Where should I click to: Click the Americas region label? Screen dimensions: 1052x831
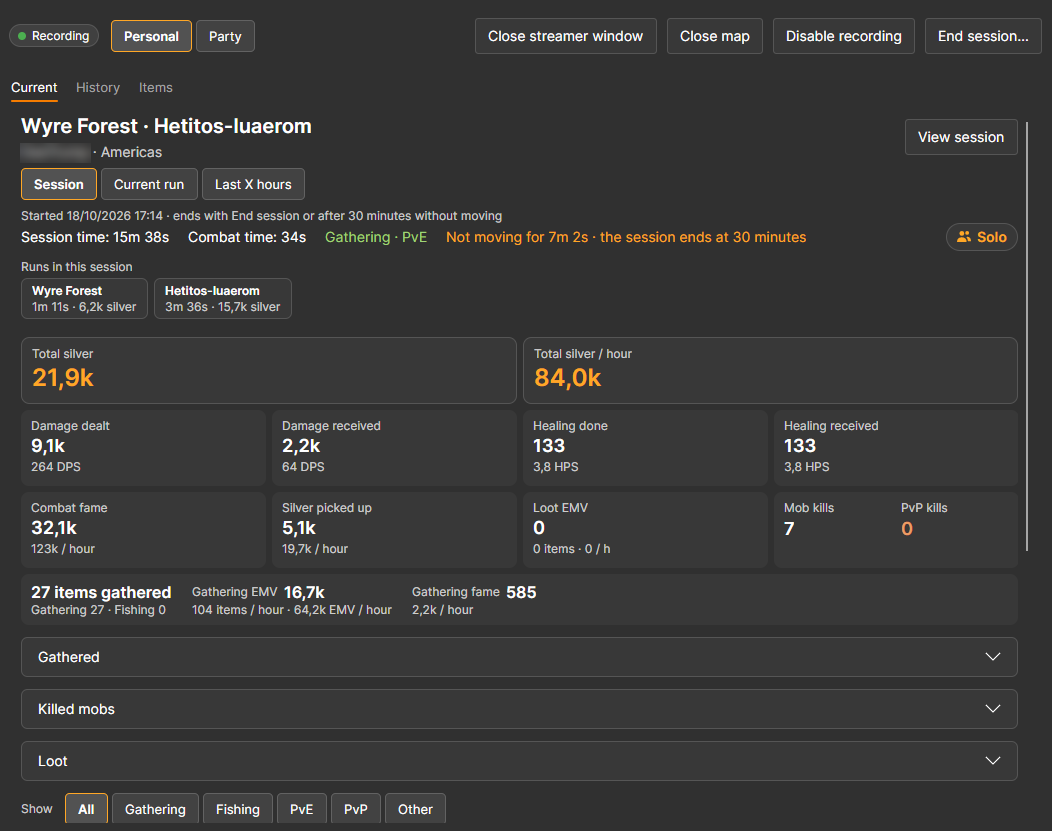click(x=132, y=152)
